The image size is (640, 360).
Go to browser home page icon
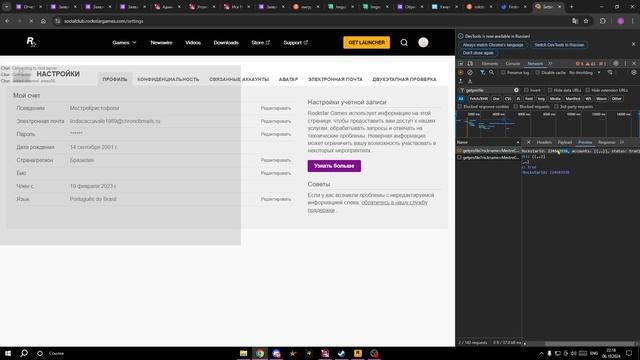click(43, 21)
